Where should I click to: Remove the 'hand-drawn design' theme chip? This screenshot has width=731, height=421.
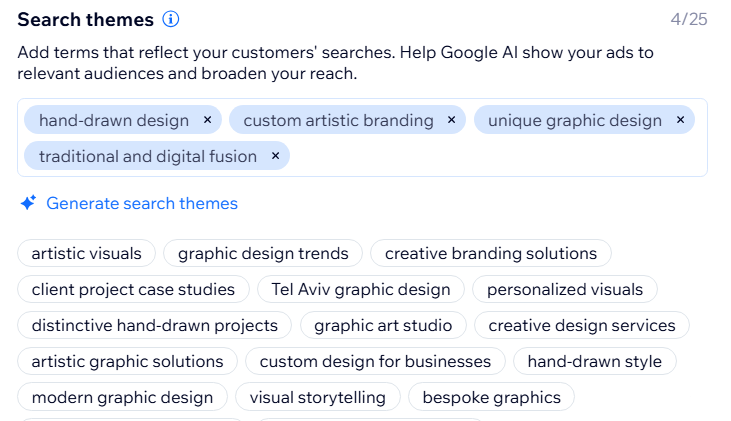click(x=207, y=120)
